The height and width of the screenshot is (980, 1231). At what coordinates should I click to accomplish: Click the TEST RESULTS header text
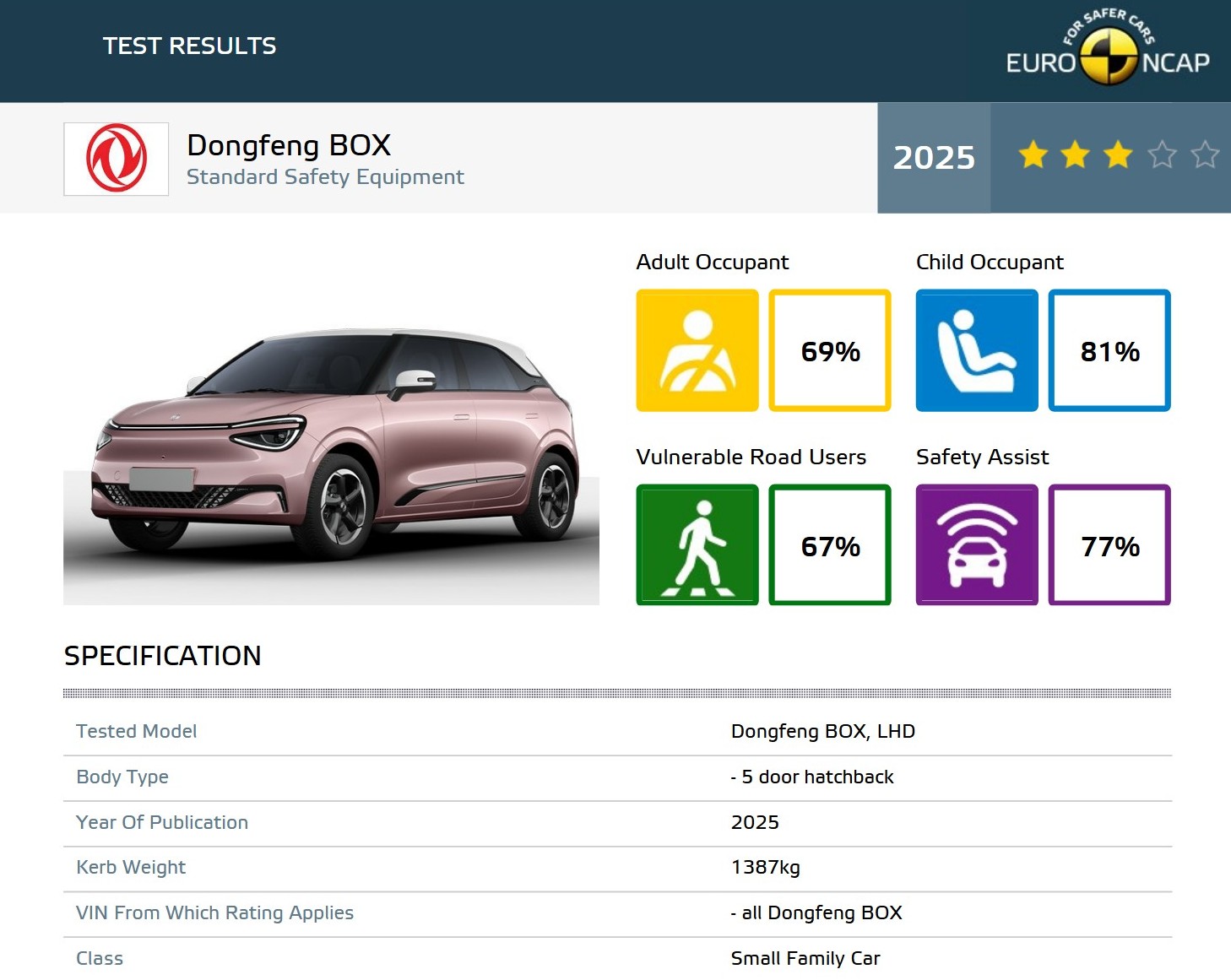click(x=189, y=46)
